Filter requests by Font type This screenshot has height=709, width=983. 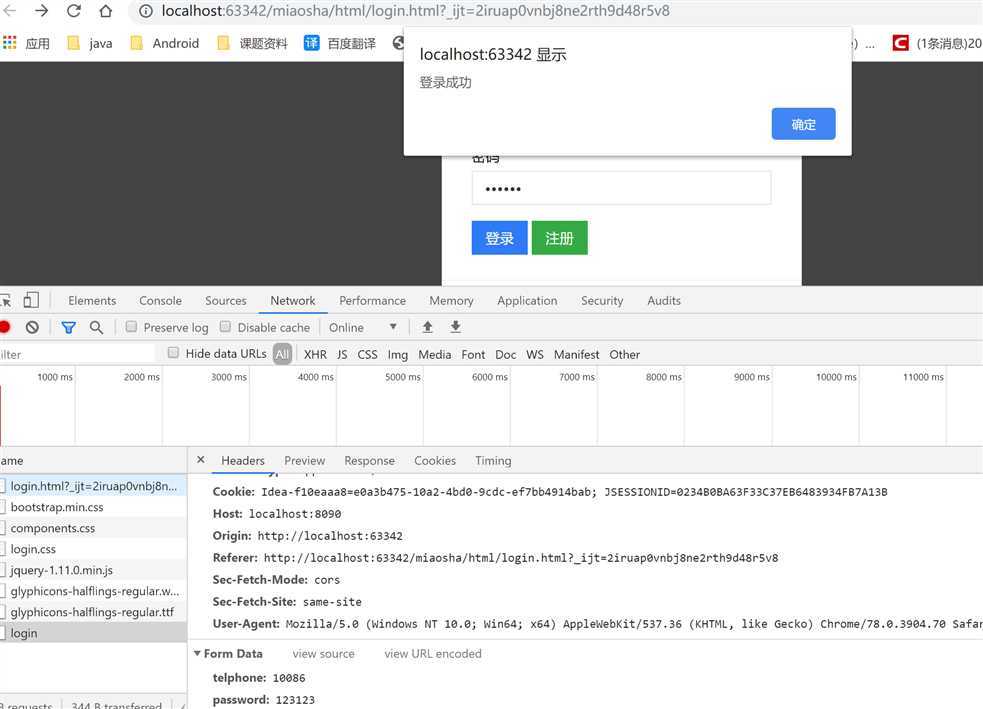473,354
